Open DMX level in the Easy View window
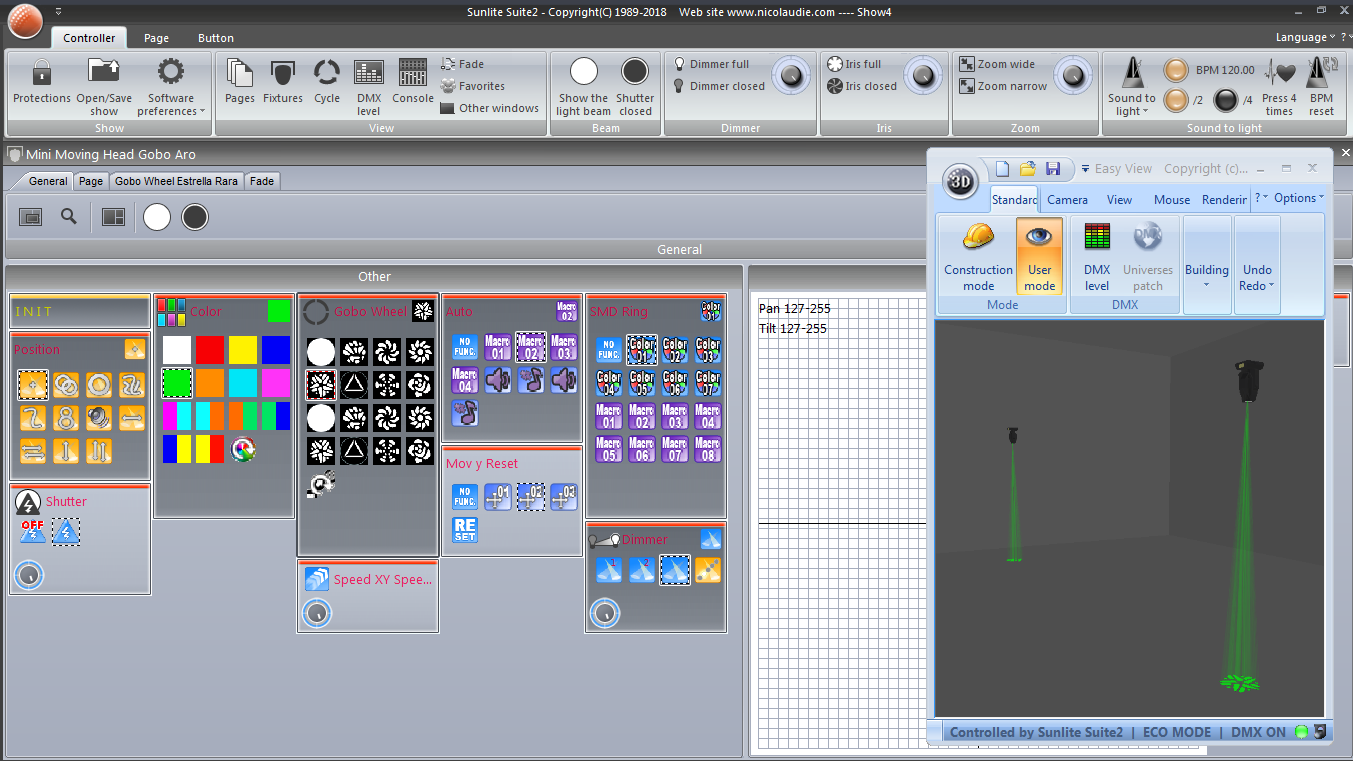The image size is (1353, 761). (1097, 256)
